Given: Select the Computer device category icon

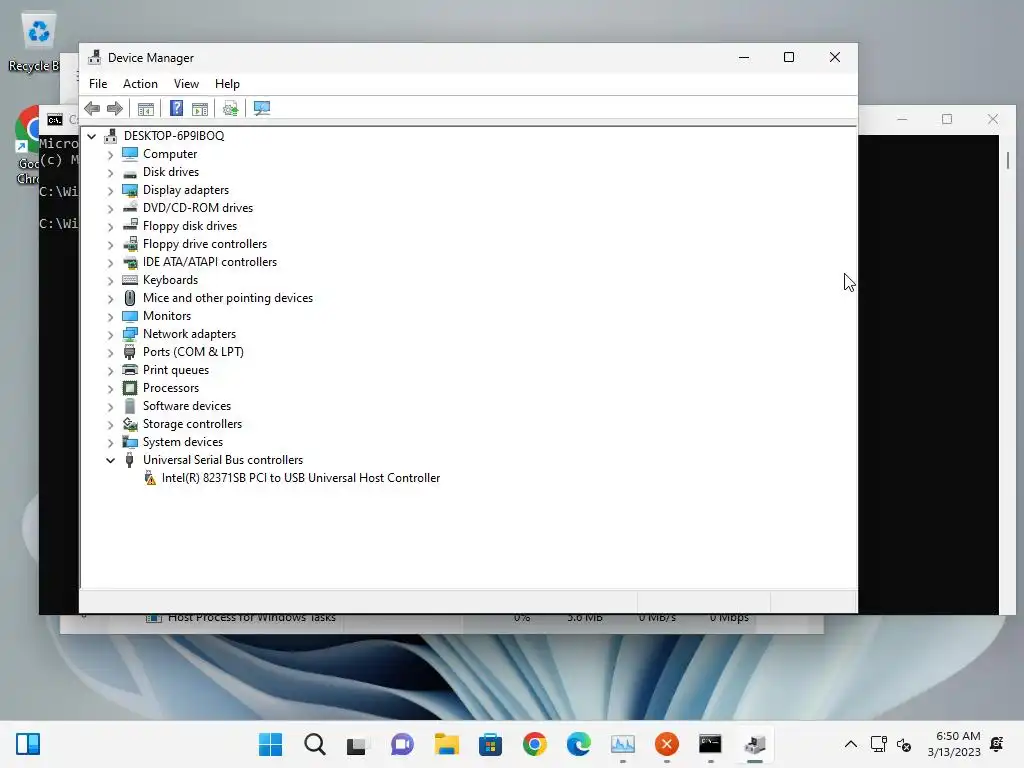Looking at the screenshot, I should [x=130, y=154].
